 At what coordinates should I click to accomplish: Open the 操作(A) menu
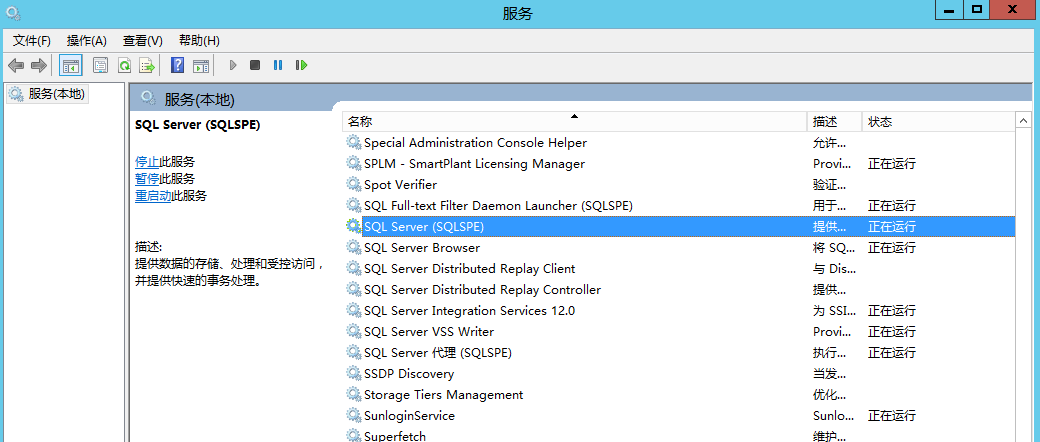[87, 40]
